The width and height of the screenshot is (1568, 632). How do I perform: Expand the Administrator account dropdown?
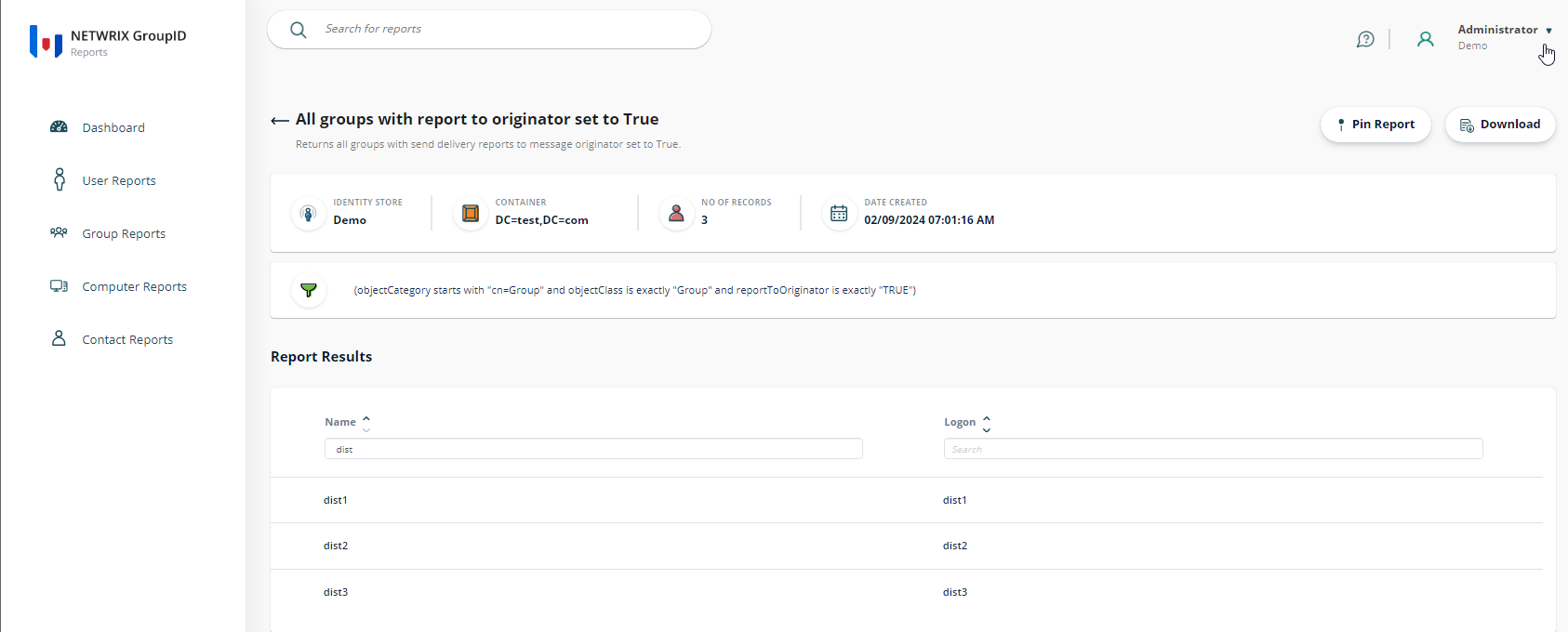pyautogui.click(x=1548, y=31)
